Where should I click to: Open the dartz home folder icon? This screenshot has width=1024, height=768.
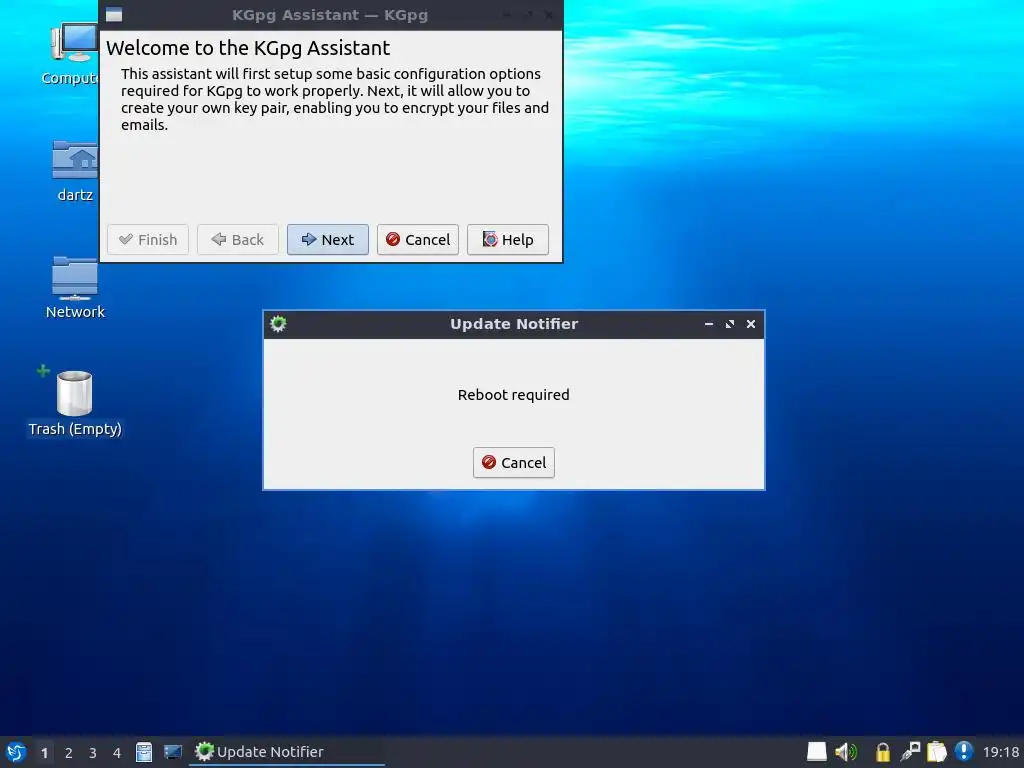[x=74, y=172]
